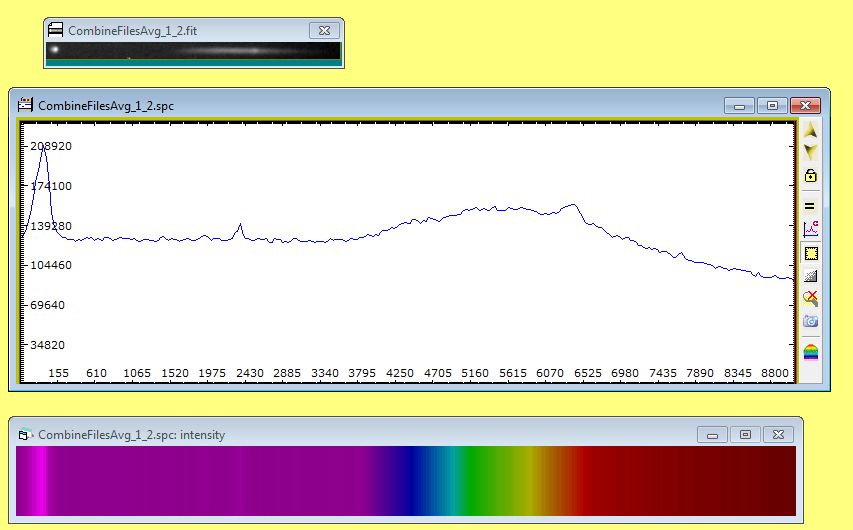Click the gray gradient ramp icon
The height and width of the screenshot is (530, 853).
pos(811,276)
